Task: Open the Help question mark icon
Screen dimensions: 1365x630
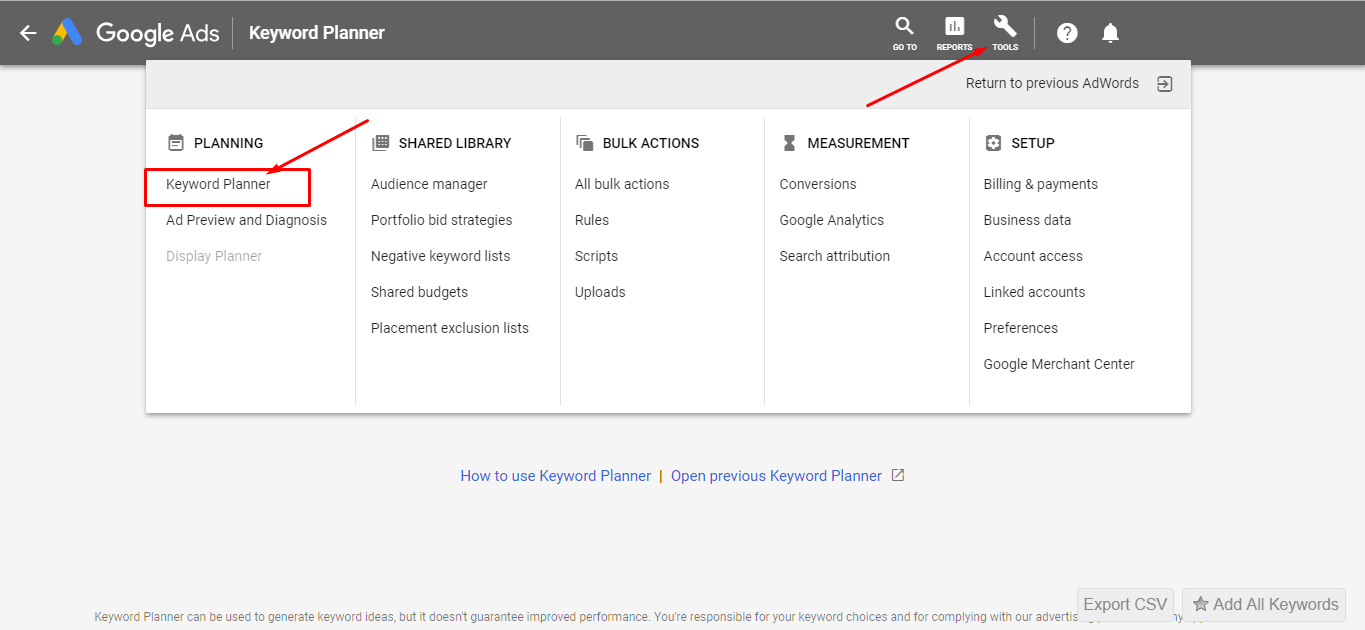Action: (x=1067, y=33)
